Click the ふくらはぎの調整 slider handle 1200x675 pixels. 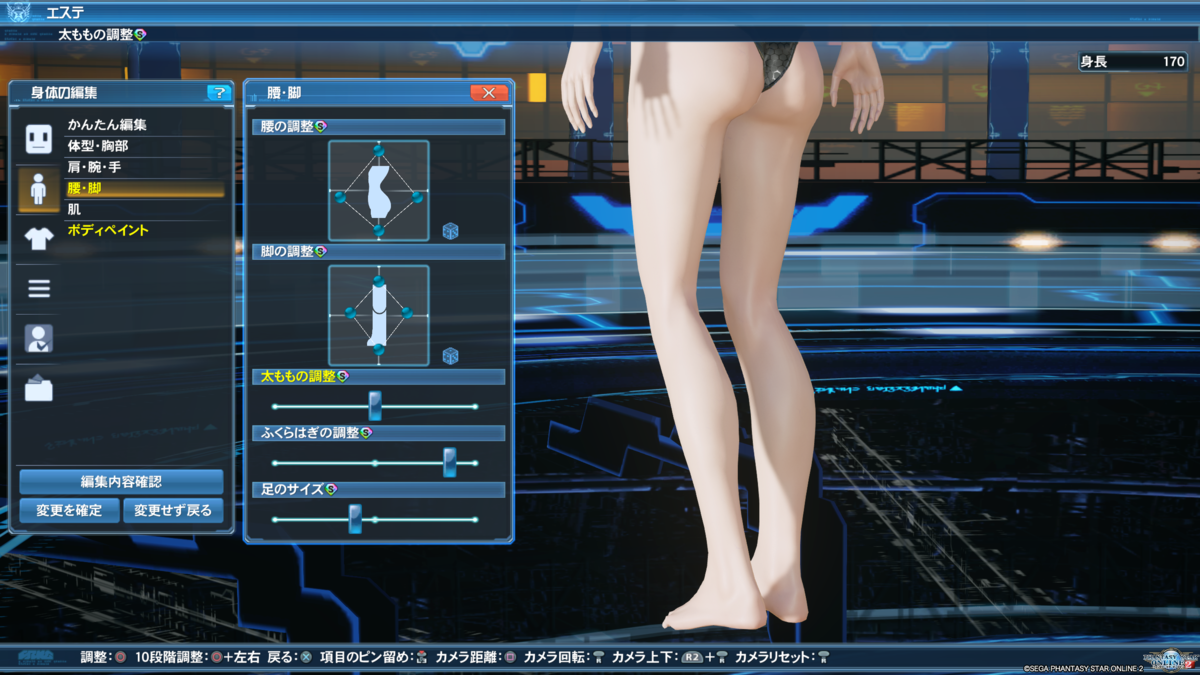[450, 462]
